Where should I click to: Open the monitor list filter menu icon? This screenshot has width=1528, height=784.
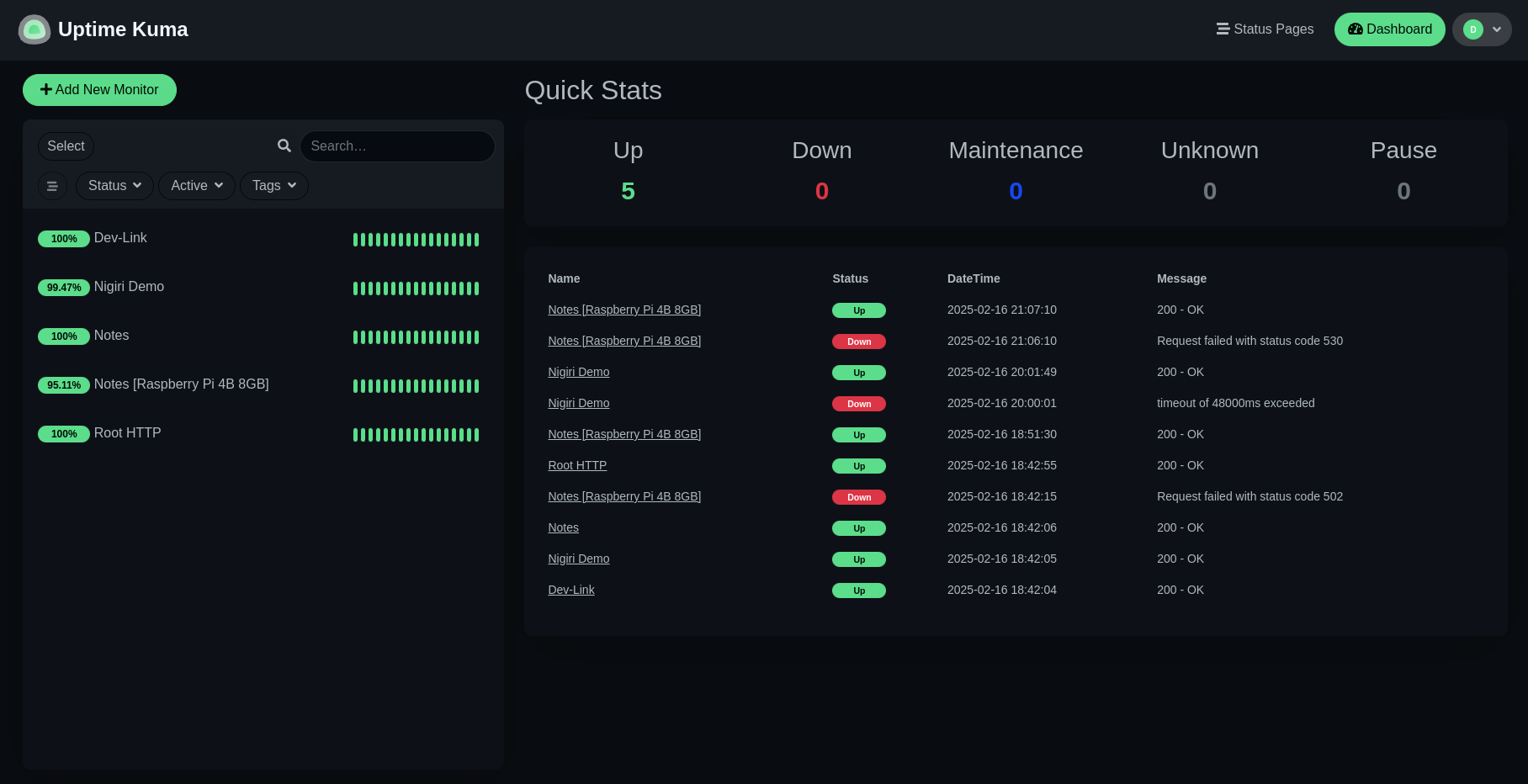[x=52, y=186]
